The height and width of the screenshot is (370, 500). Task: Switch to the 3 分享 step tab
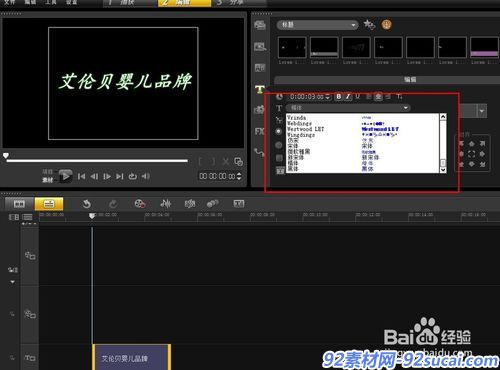click(x=239, y=3)
